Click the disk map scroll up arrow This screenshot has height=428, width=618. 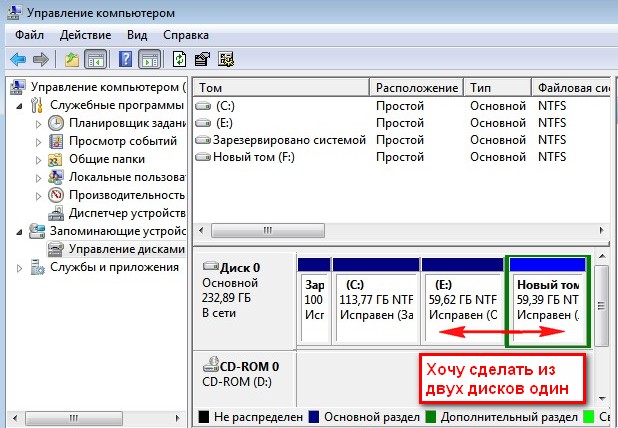click(601, 257)
